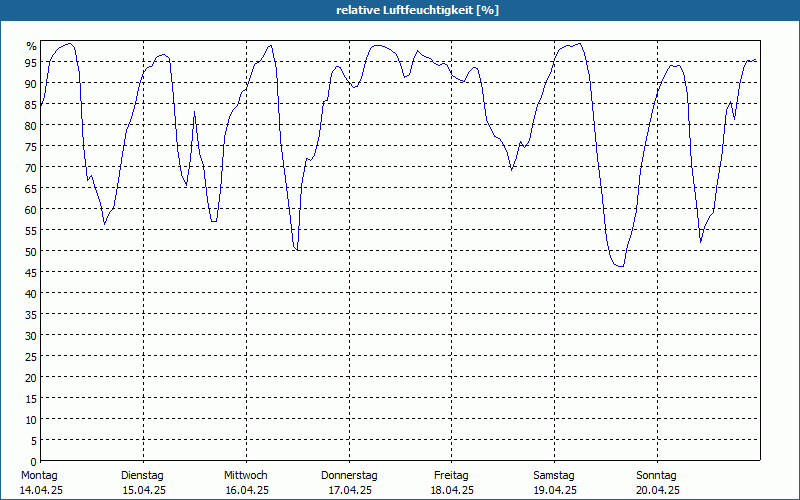
Task: Click the y-axis value 20
Action: (x=31, y=378)
